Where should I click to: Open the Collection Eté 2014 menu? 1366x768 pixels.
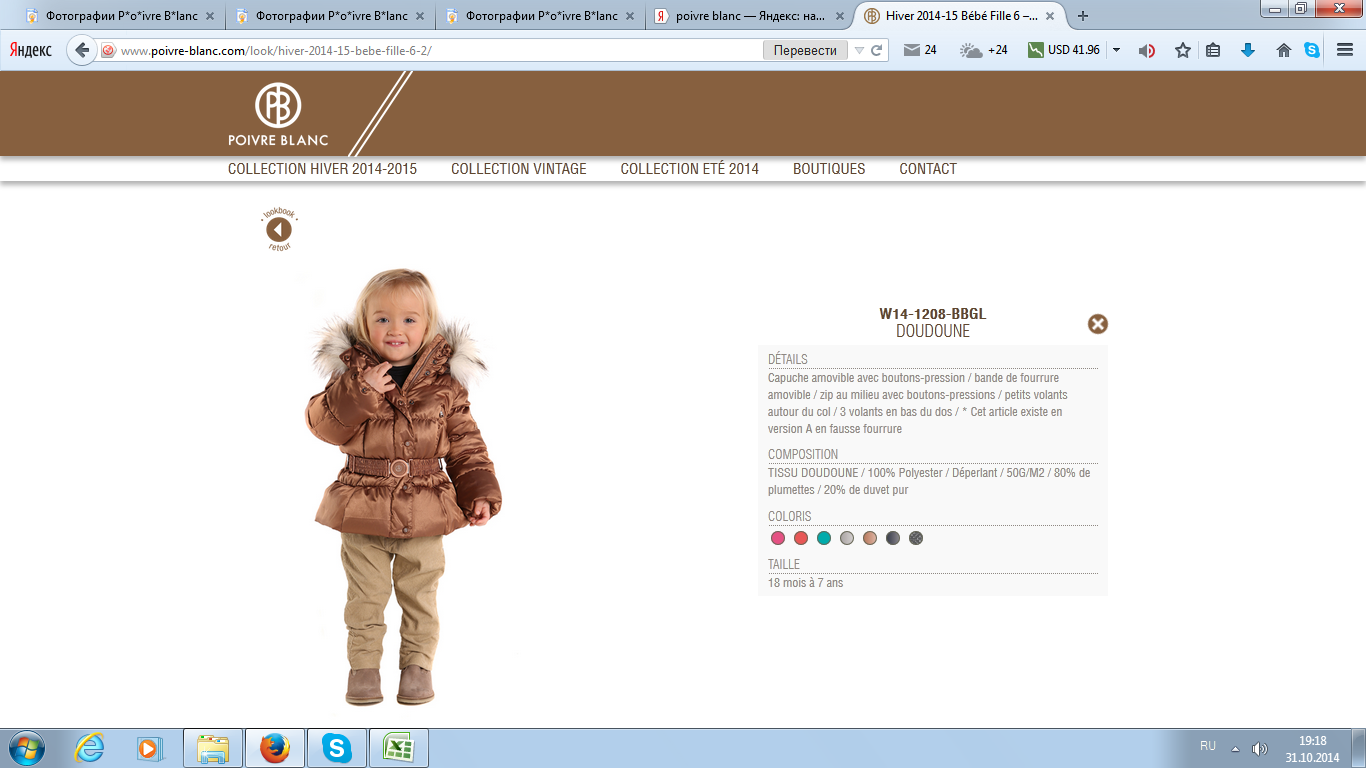pyautogui.click(x=690, y=169)
